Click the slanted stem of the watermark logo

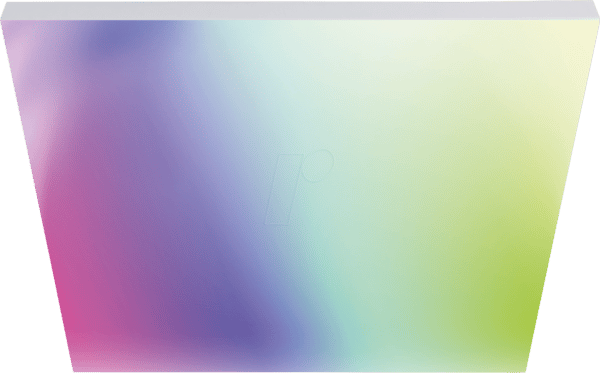pyautogui.click(x=284, y=189)
